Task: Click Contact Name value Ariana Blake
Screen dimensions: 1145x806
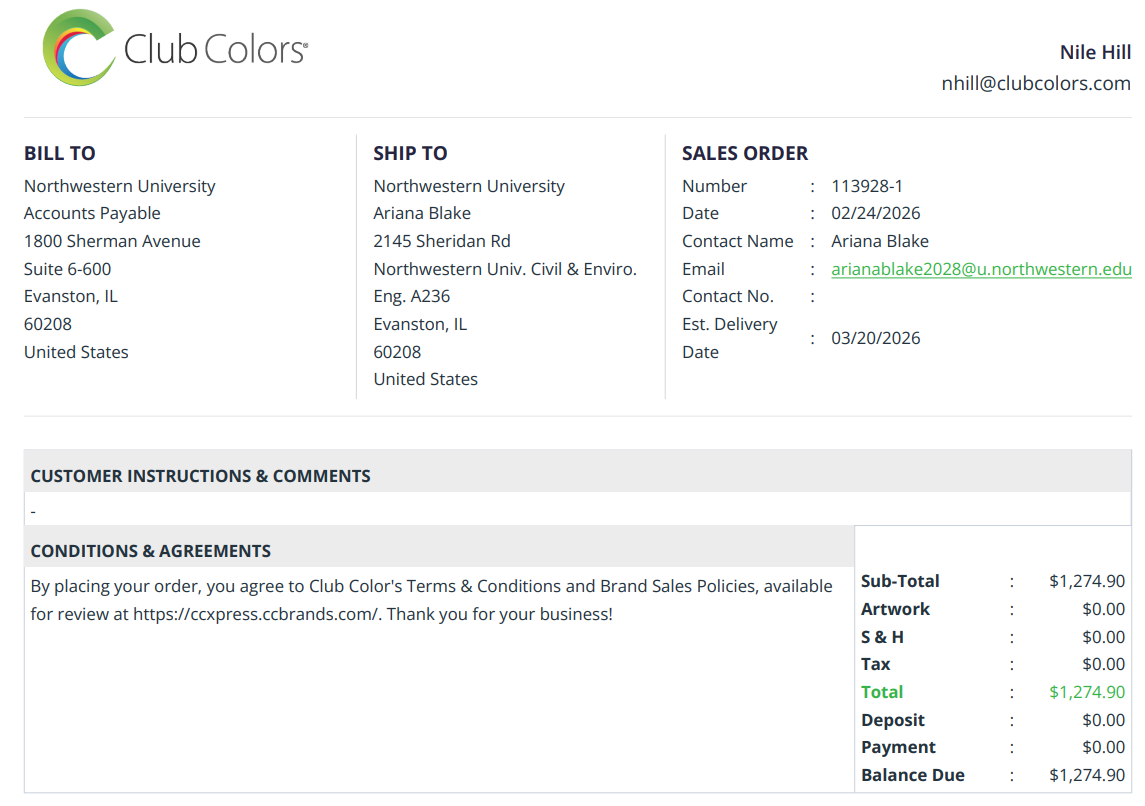Action: [880, 241]
